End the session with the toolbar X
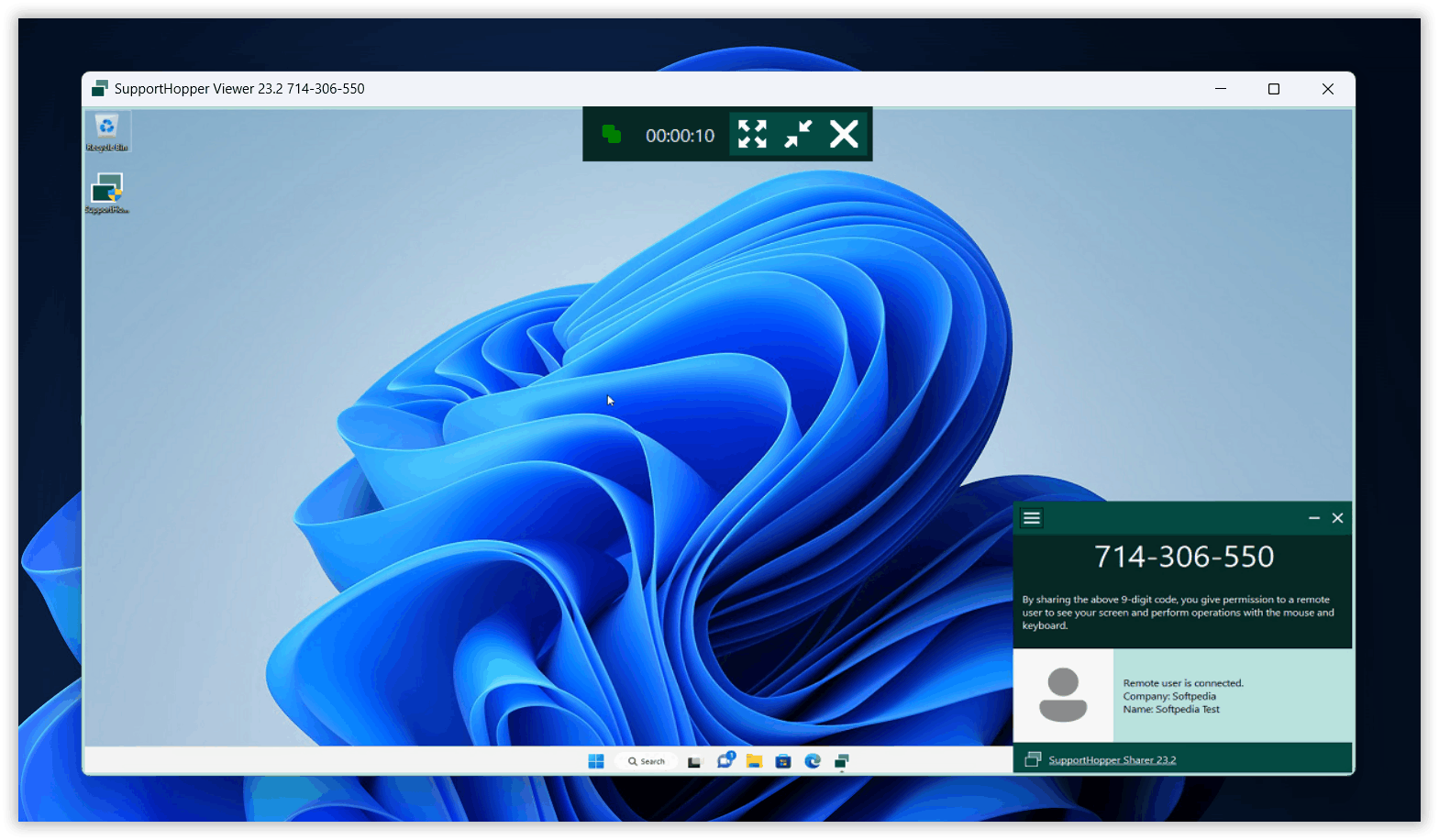The image size is (1439, 840). (x=844, y=134)
